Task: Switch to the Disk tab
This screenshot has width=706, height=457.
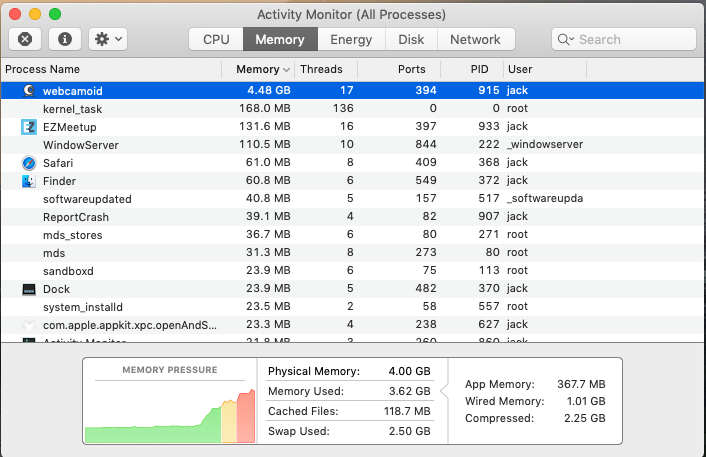Action: click(x=411, y=39)
